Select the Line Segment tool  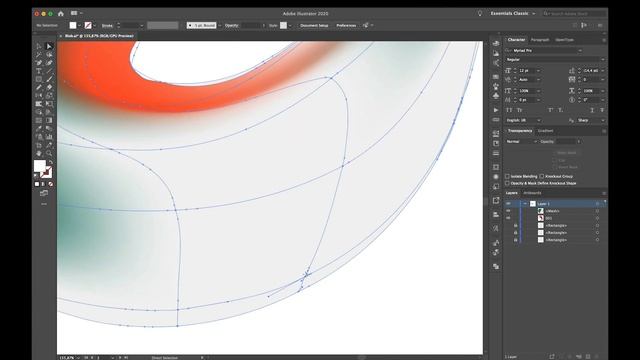tap(49, 71)
